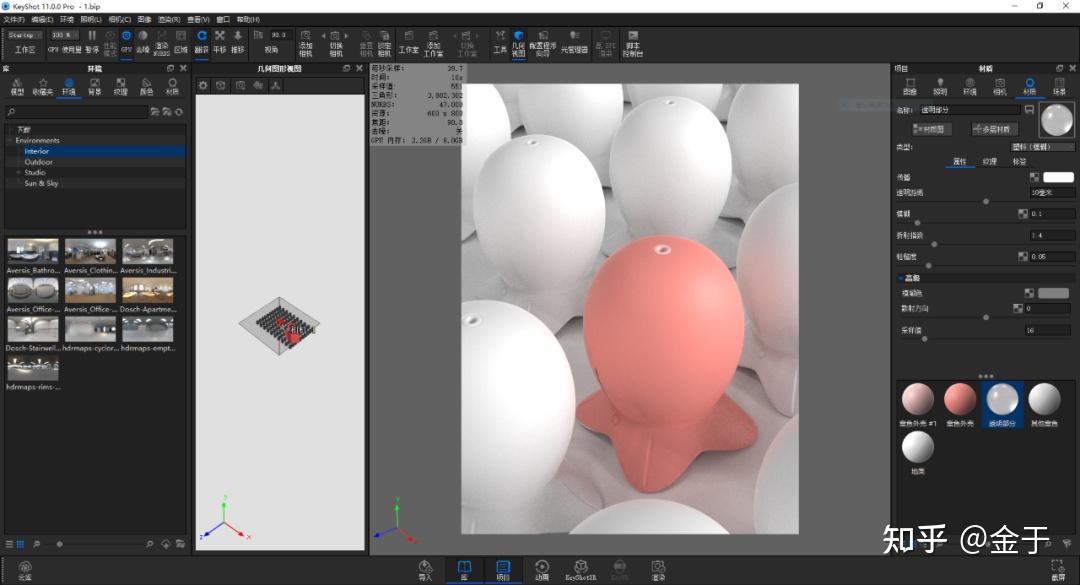Open the Edit (编辑) menu
The width and height of the screenshot is (1080, 585).
tap(42, 19)
